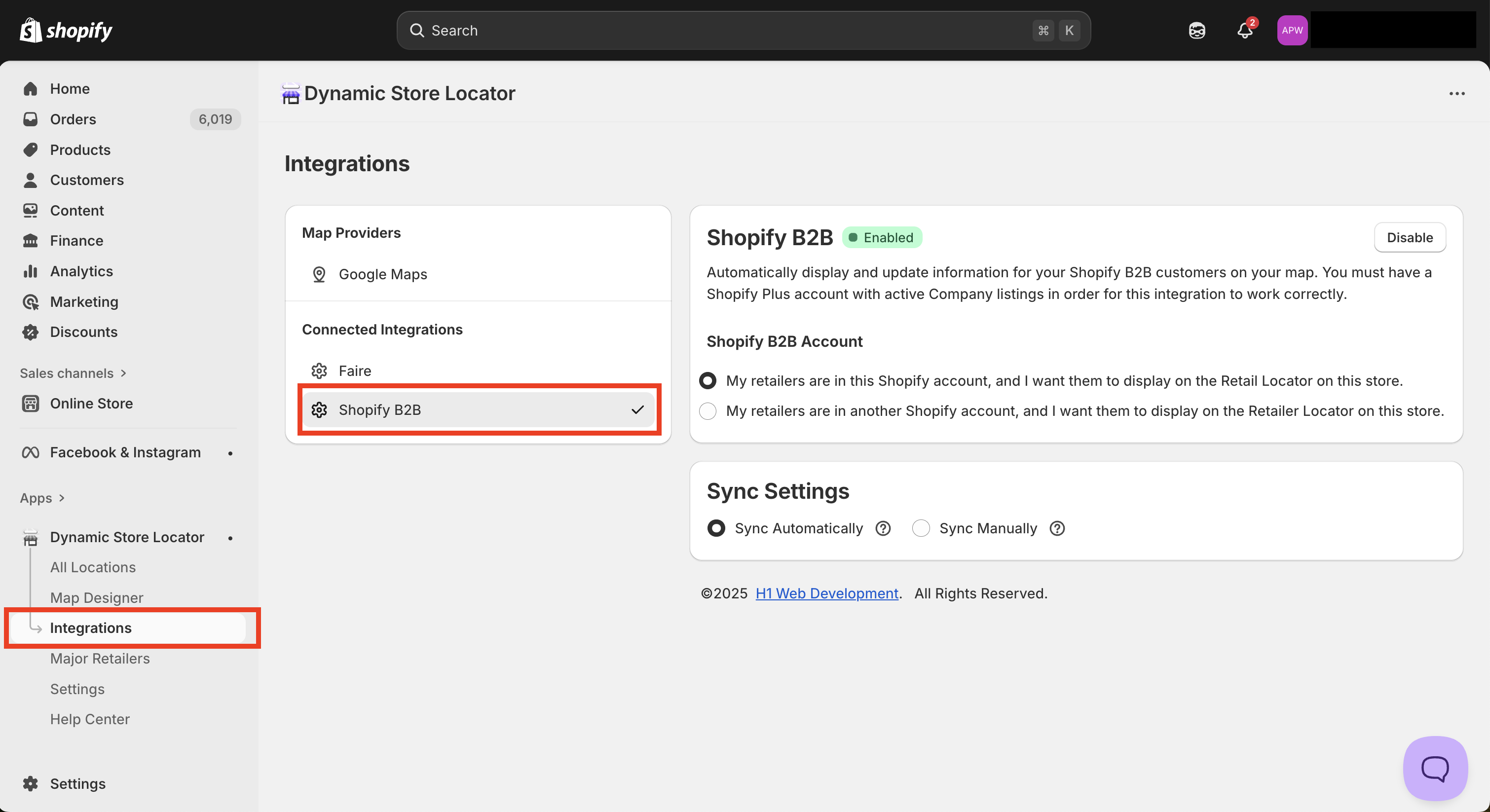Expand the Apps section chevron
Viewport: 1490px width, 812px height.
click(62, 498)
